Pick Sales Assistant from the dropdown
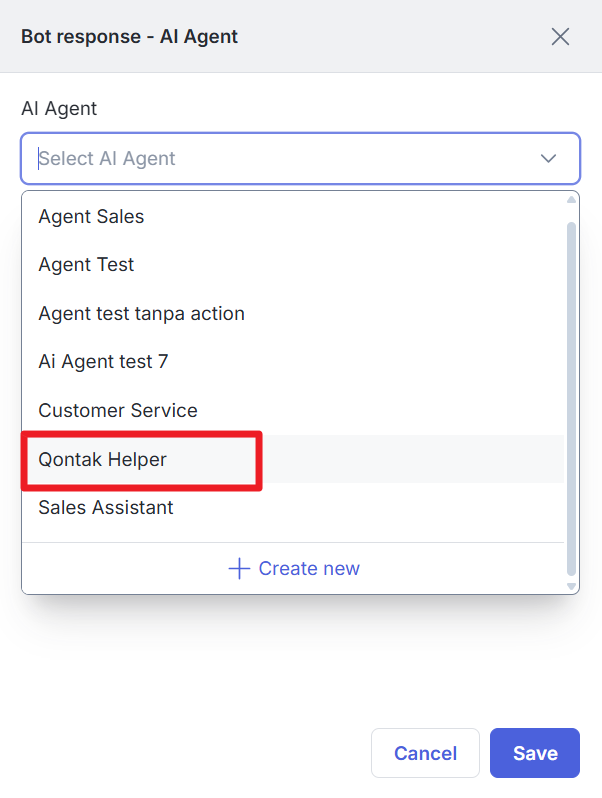Screen dimensions: 602x798 [106, 507]
